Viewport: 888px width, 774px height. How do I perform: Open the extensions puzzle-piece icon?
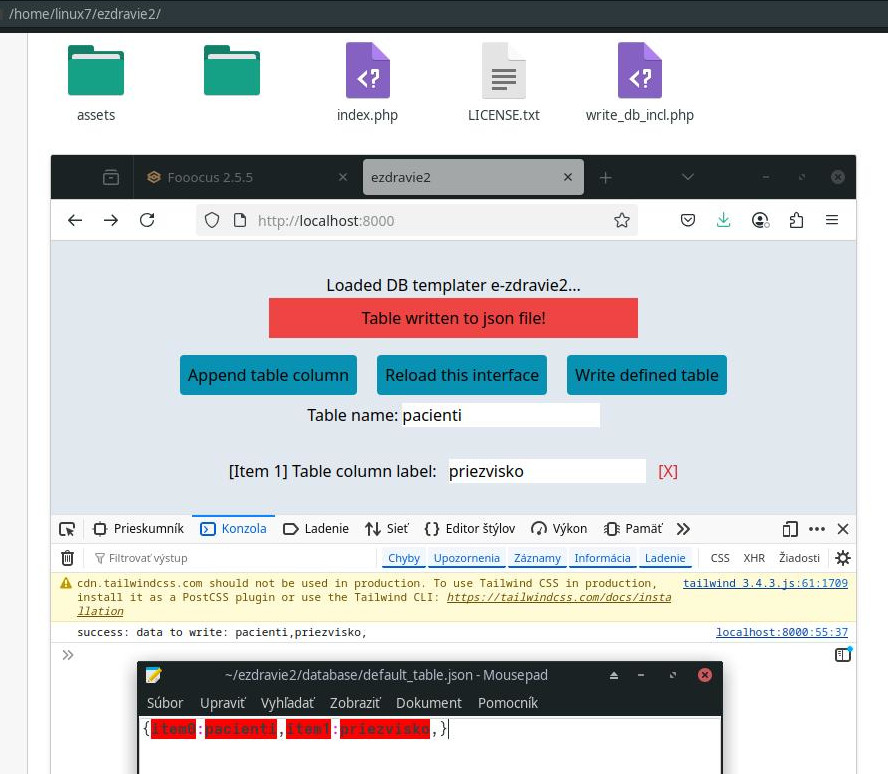[796, 220]
